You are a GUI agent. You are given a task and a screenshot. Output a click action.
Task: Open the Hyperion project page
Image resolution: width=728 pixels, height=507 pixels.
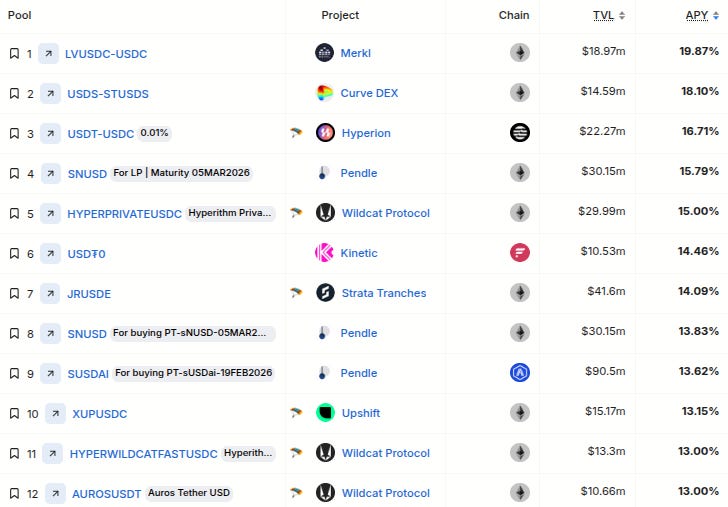[366, 133]
